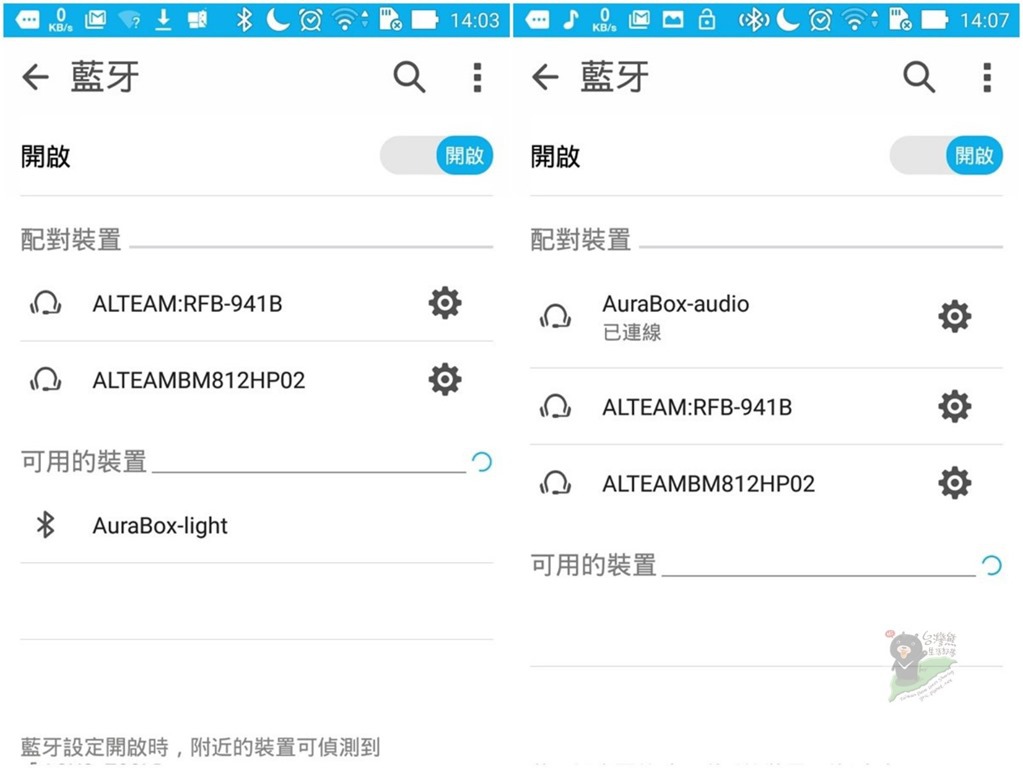1023x768 pixels.
Task: Tap headset icon beside right ALTEAMBM812HP02
Action: (x=555, y=484)
